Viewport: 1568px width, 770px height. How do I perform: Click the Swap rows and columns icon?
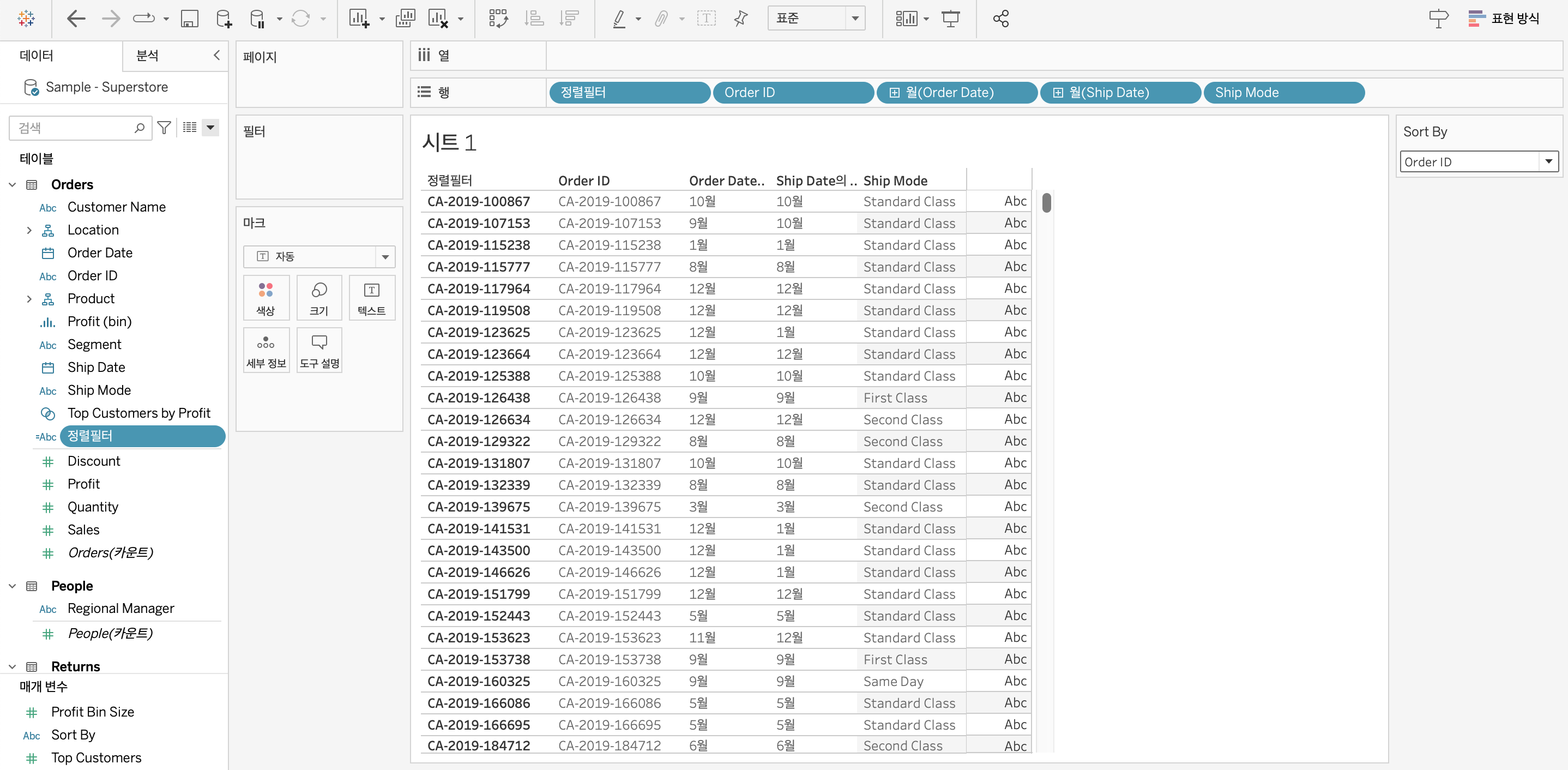(498, 19)
